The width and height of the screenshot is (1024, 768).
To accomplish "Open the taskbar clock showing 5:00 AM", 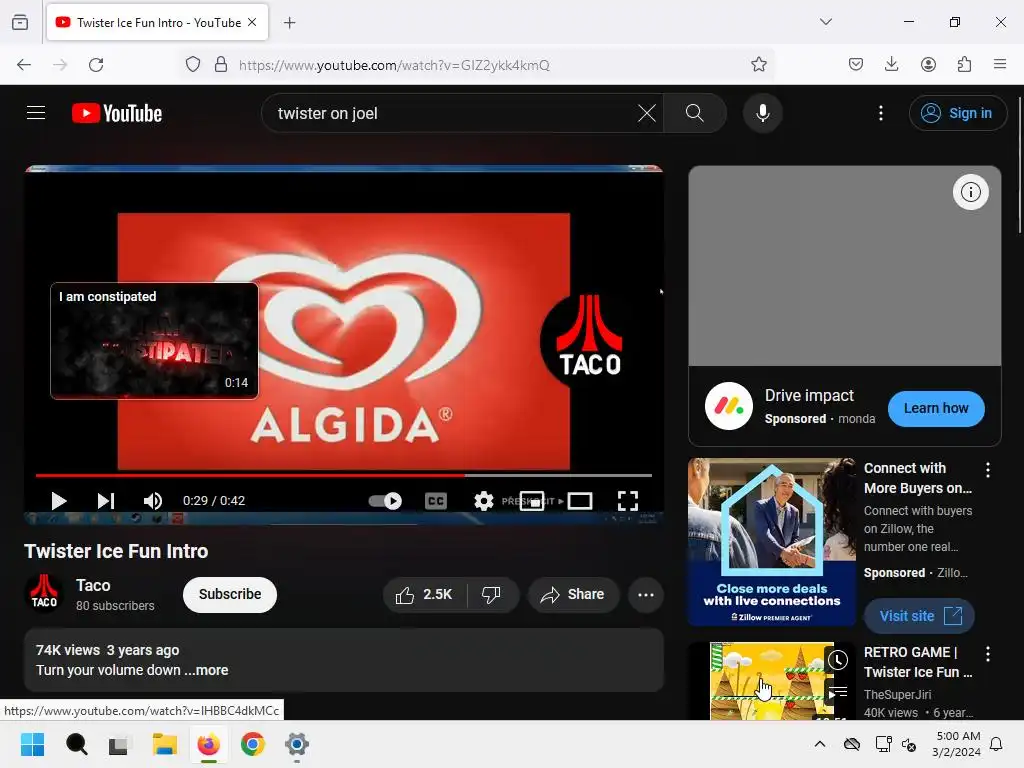I will click(956, 744).
